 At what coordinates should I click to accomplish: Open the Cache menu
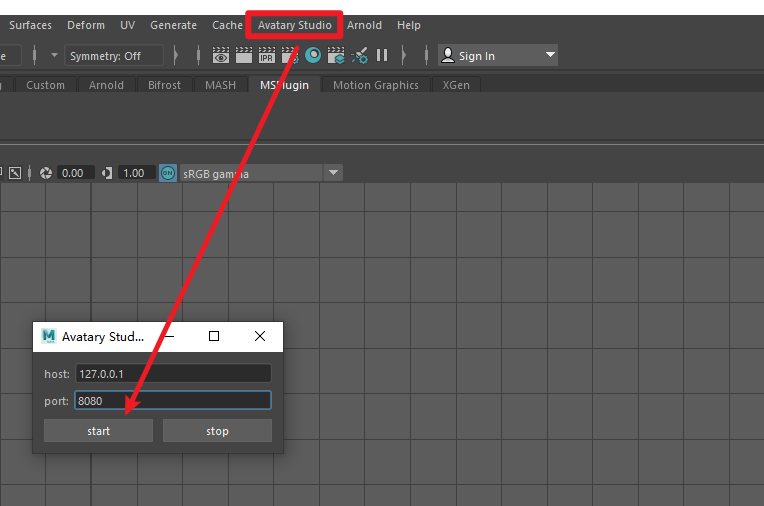tap(227, 25)
